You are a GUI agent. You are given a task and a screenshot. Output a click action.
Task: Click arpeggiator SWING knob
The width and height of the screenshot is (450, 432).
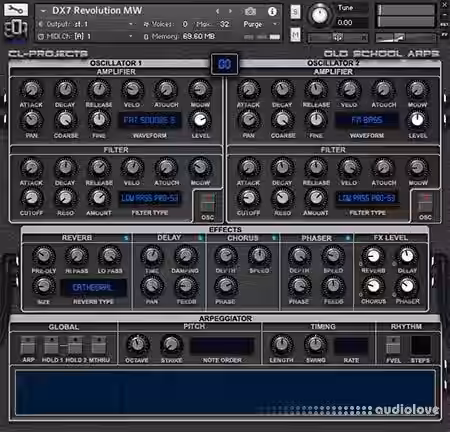click(315, 345)
